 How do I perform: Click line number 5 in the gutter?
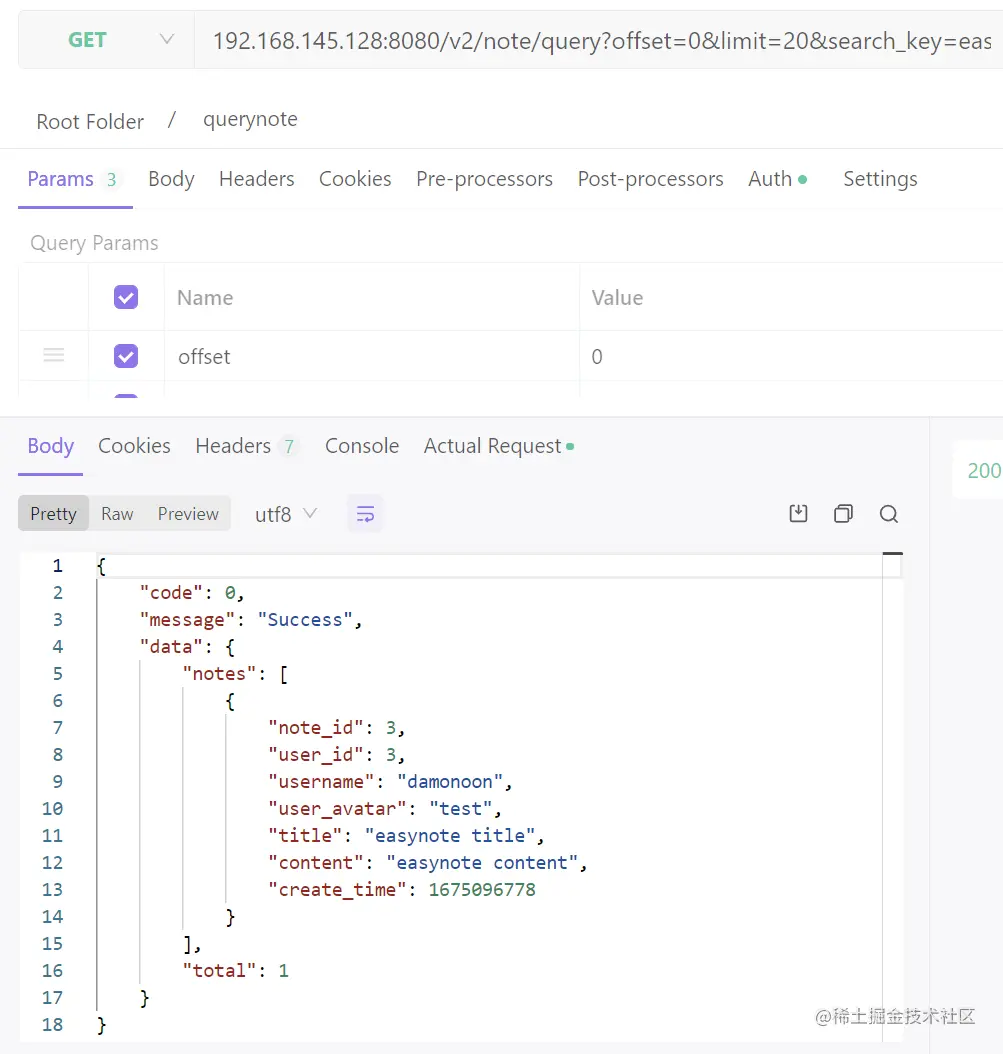58,674
